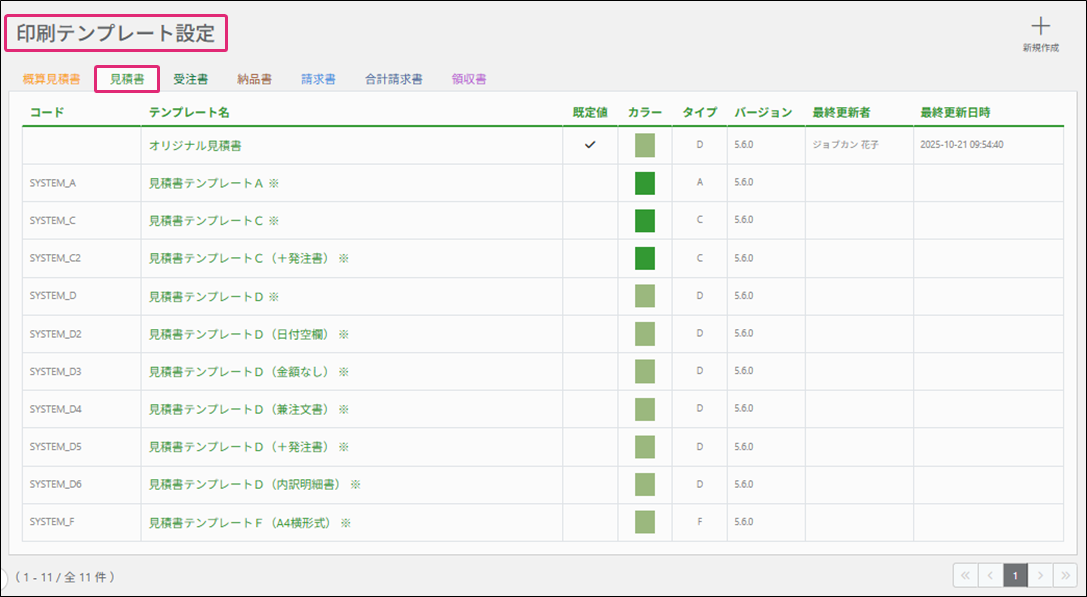
Task: Click the dark green swatch for SYSTEM_A
Action: click(x=644, y=183)
